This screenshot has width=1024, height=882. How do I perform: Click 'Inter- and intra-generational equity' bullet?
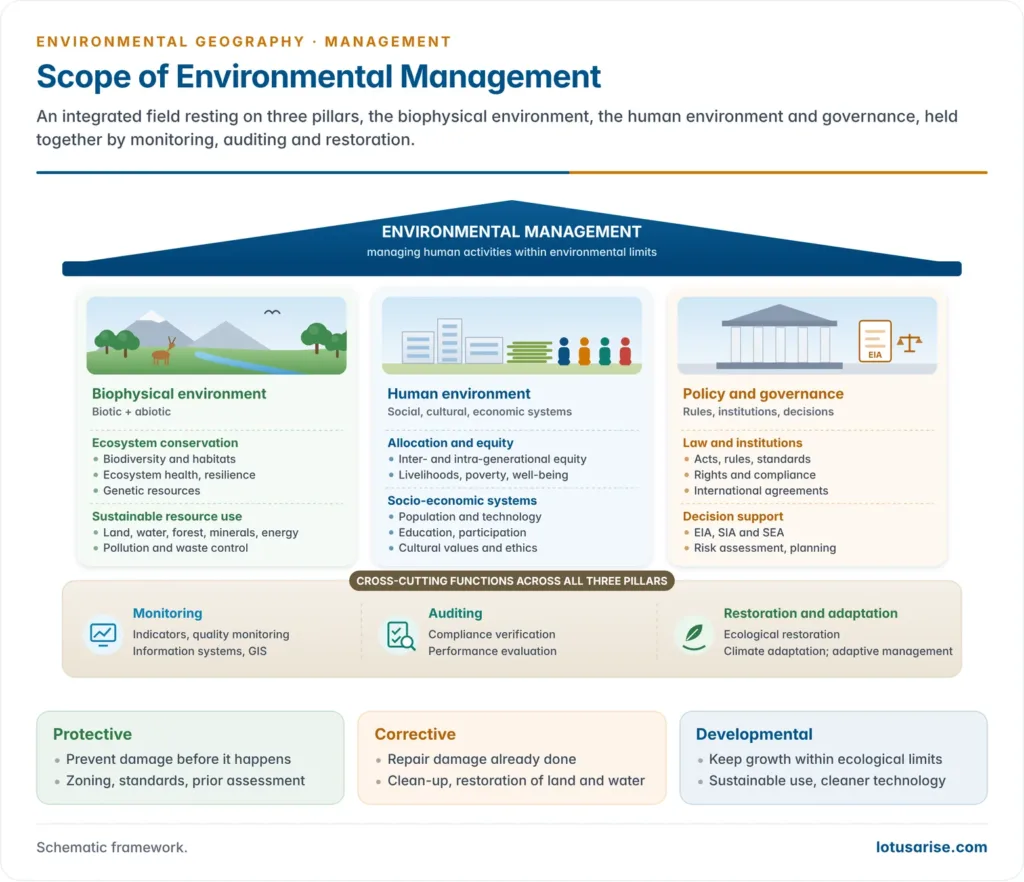pos(492,459)
